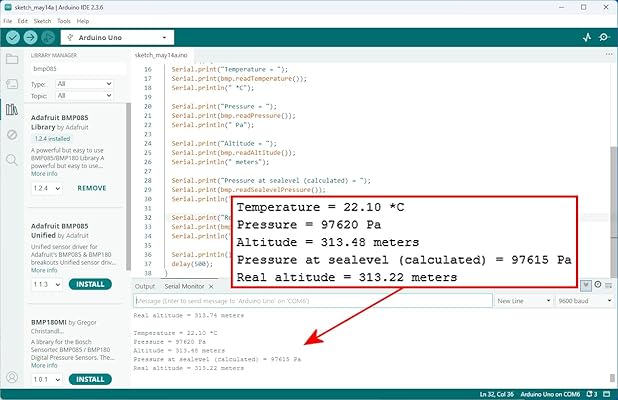
Task: Click code line 21 readPressure call
Action: (233, 115)
